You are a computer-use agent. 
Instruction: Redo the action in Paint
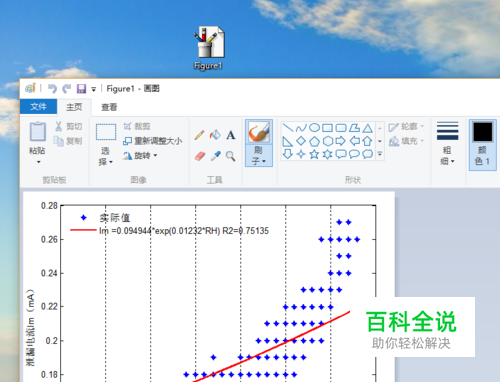[67, 88]
